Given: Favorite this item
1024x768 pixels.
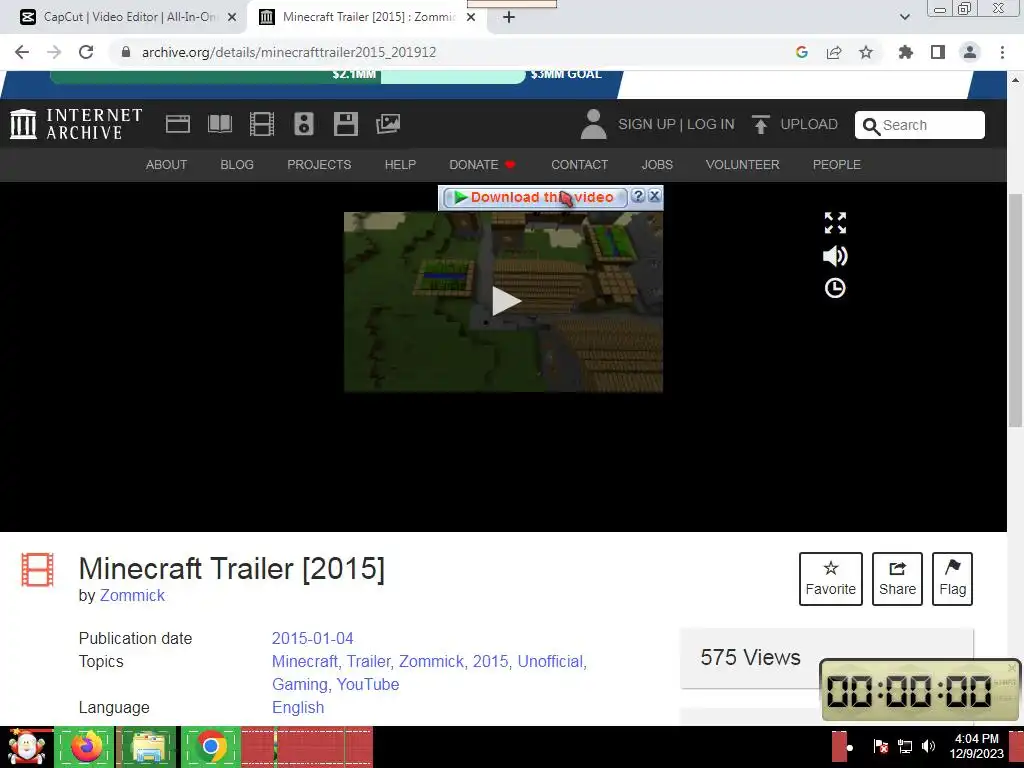Looking at the screenshot, I should coord(831,579).
